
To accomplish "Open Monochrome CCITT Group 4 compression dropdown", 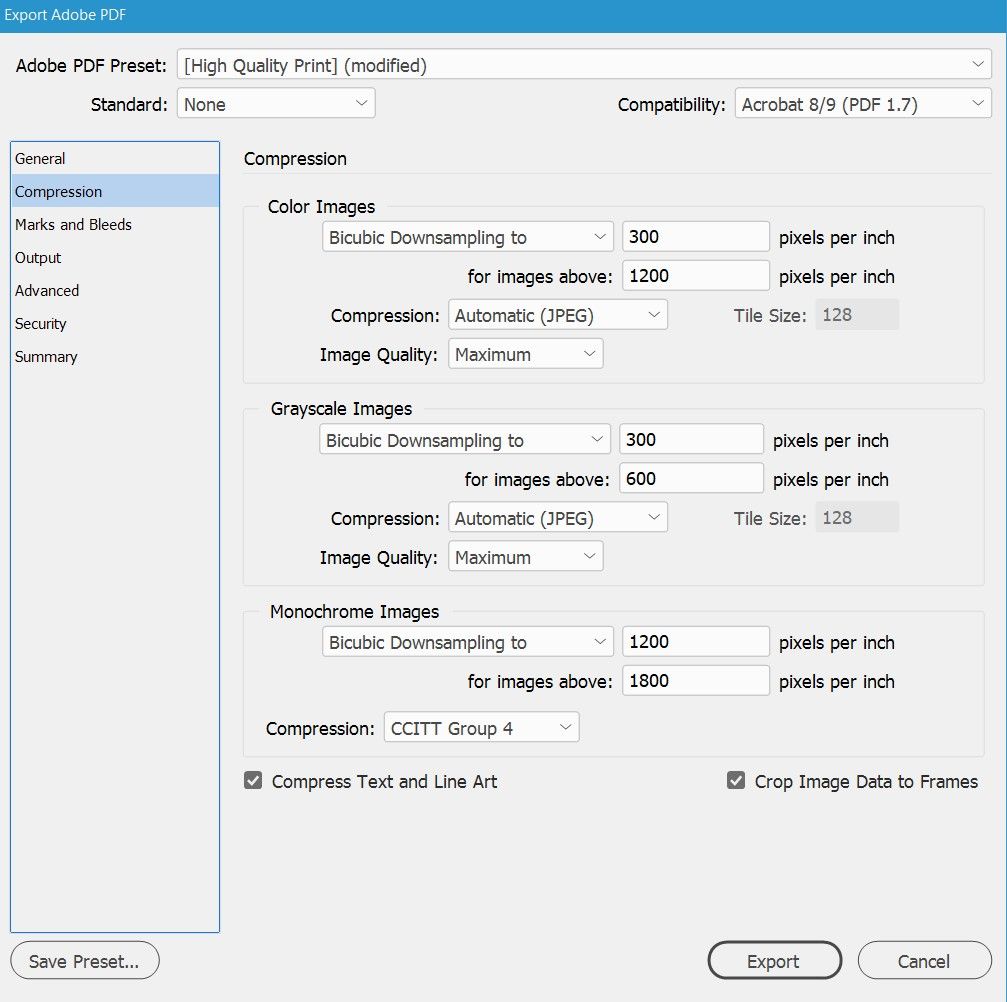I will pyautogui.click(x=481, y=728).
